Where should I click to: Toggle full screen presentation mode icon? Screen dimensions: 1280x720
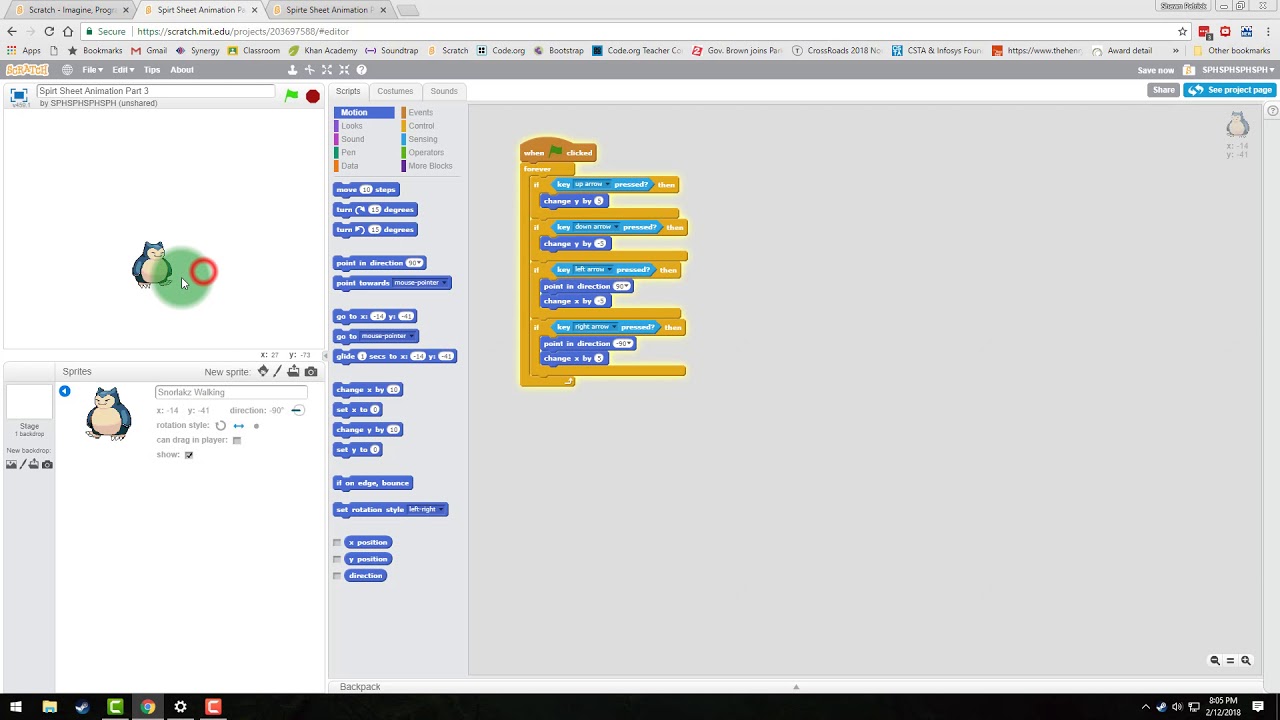tap(18, 95)
